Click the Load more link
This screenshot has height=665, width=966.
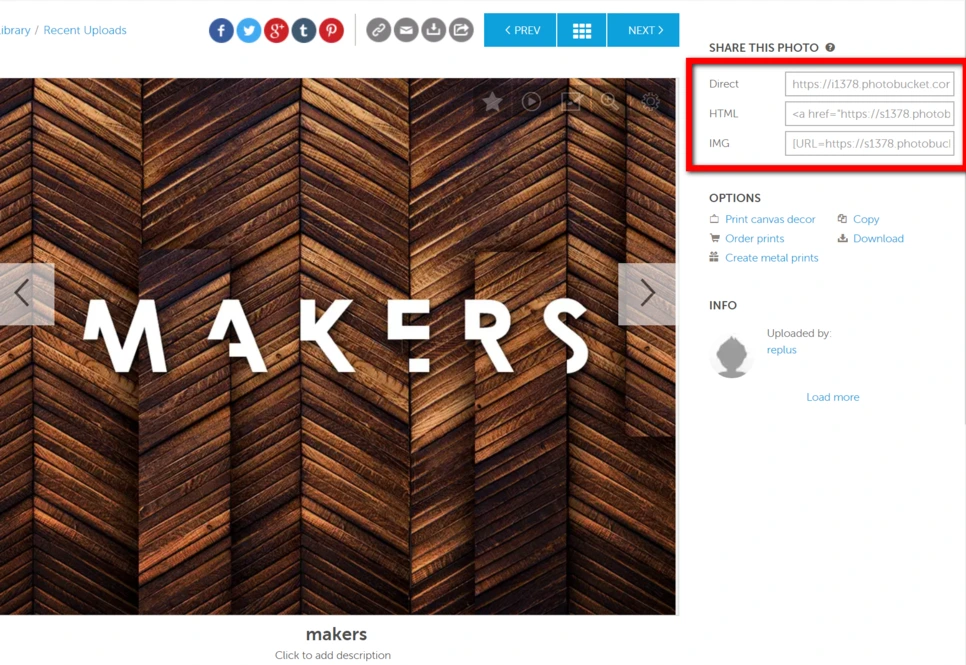[x=832, y=397]
